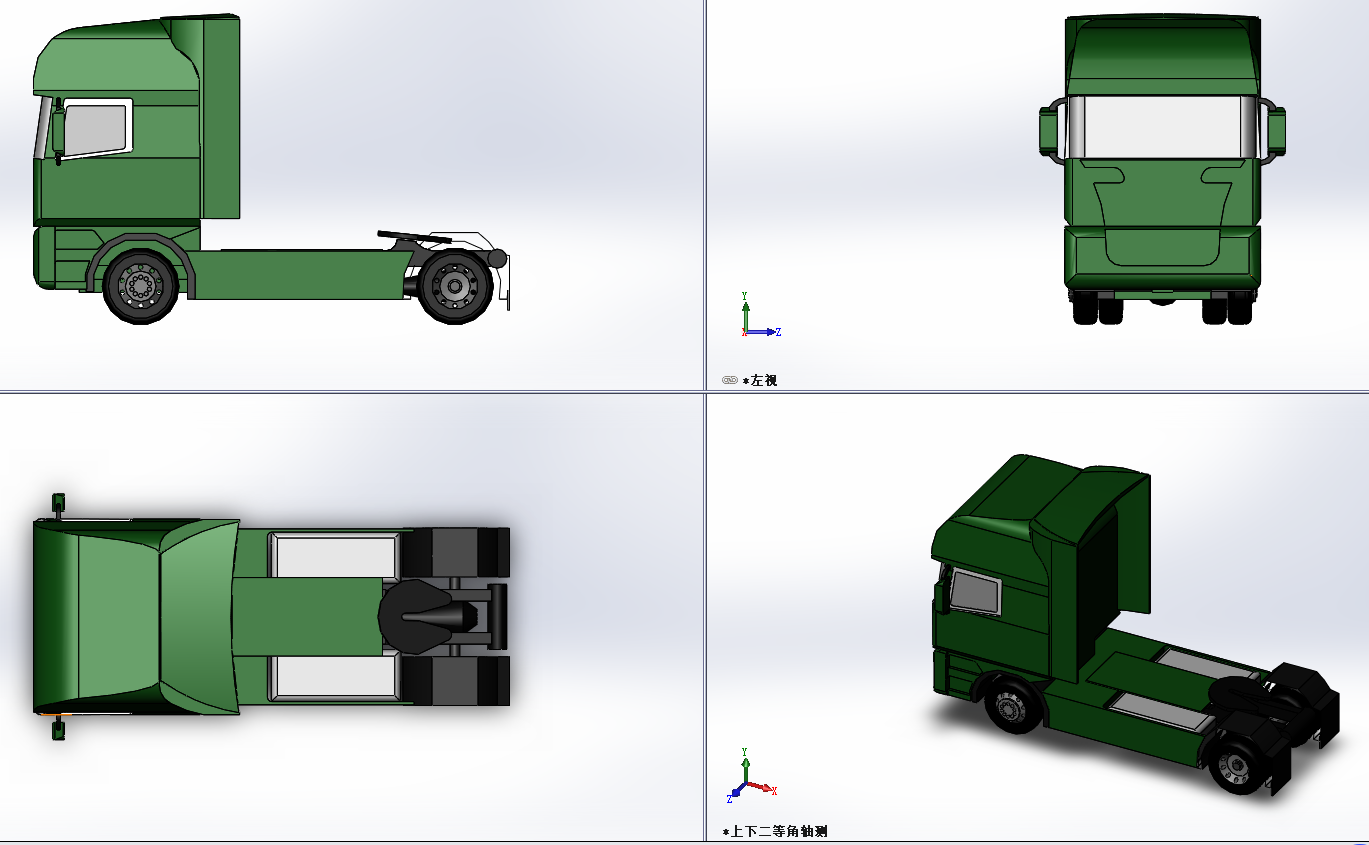Select the front wheel in the side view
The width and height of the screenshot is (1369, 845).
pos(141,287)
